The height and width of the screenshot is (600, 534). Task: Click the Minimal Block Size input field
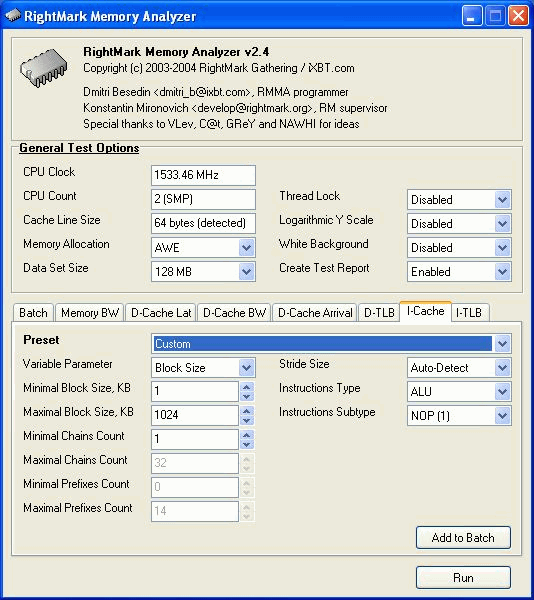click(195, 391)
